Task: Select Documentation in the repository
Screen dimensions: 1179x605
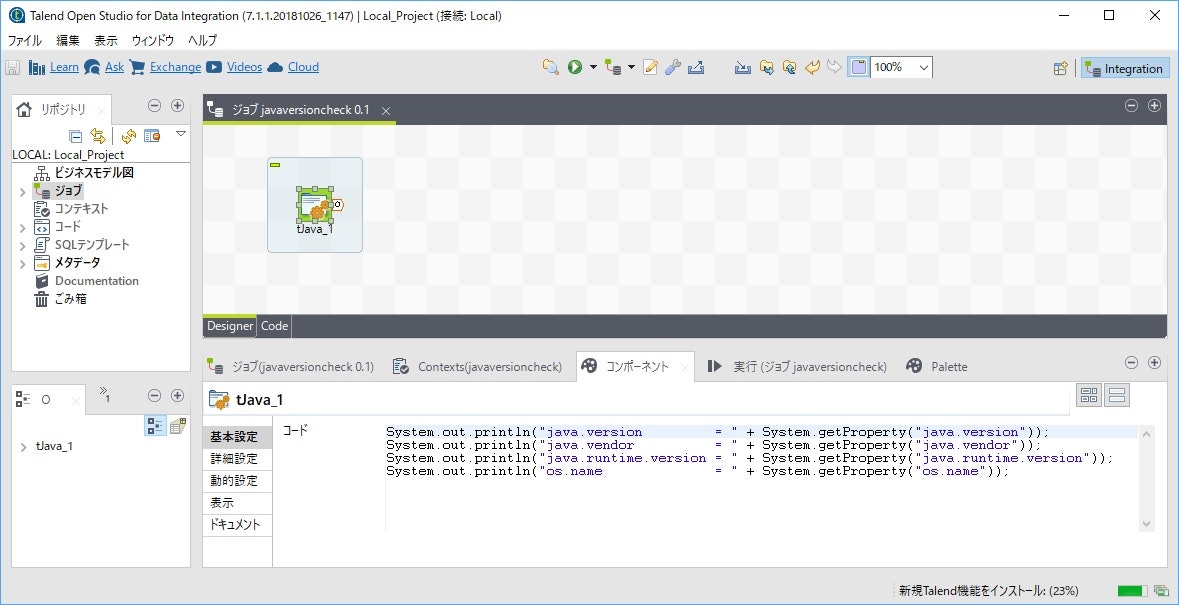Action: (96, 281)
